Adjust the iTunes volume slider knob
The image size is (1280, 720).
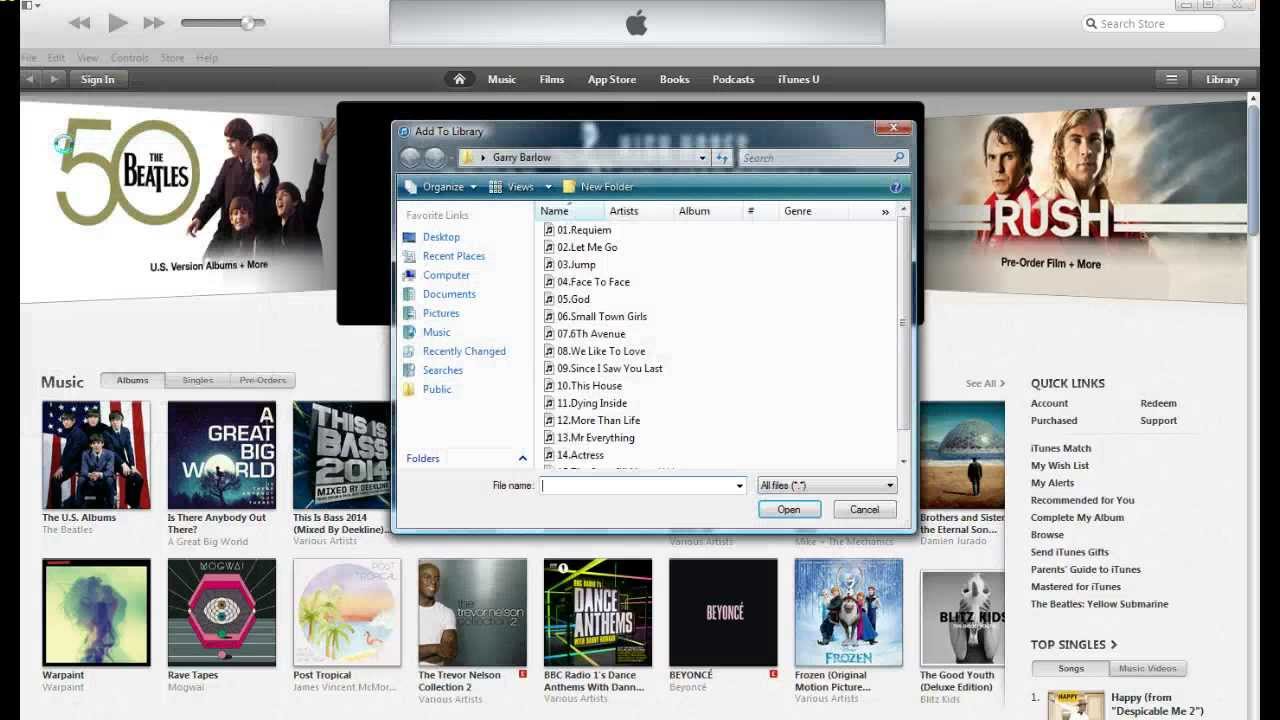pyautogui.click(x=247, y=22)
